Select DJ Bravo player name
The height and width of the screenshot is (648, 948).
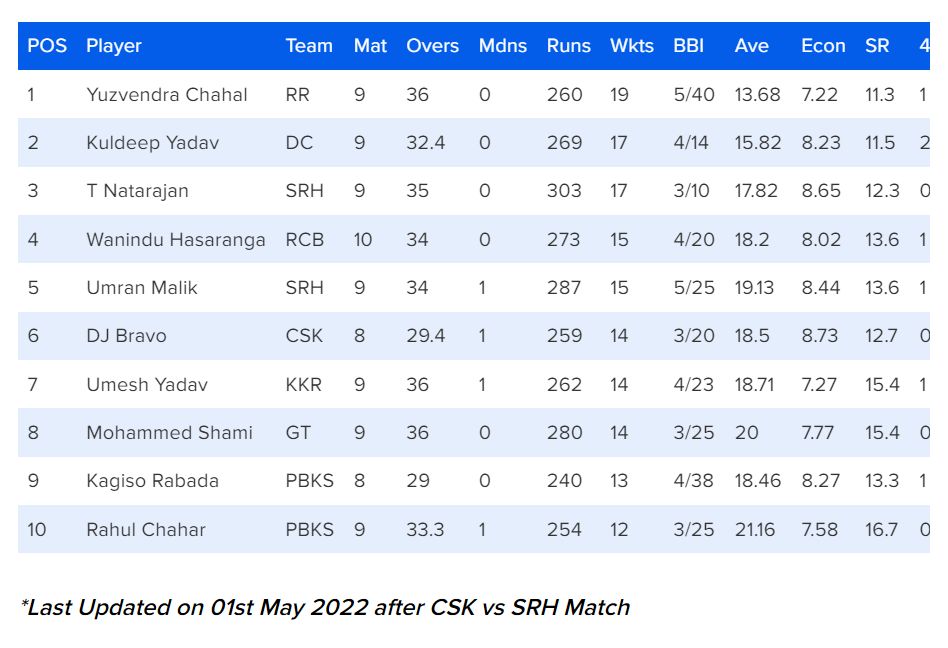point(126,336)
